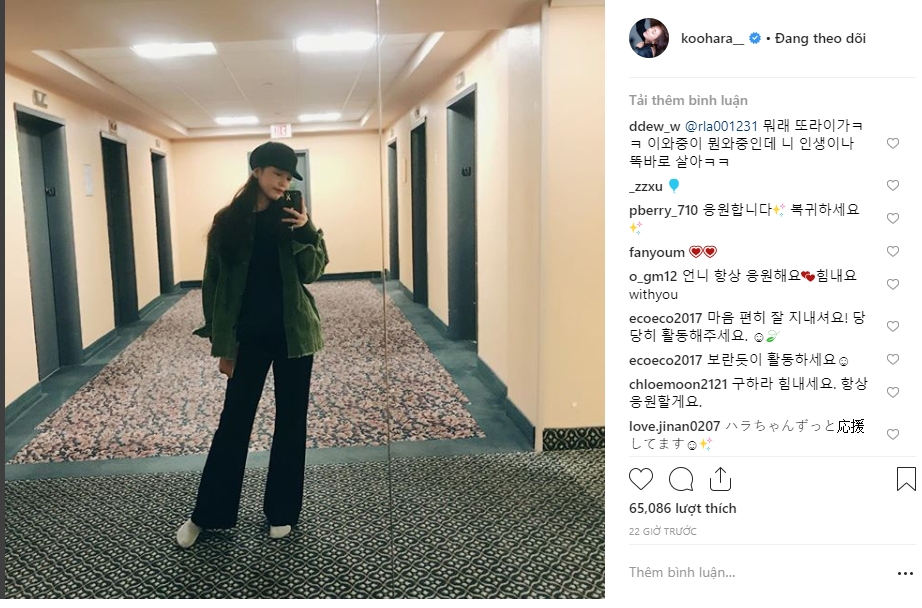Like love.jinan0207's comment
The image size is (922, 608).
(x=893, y=435)
